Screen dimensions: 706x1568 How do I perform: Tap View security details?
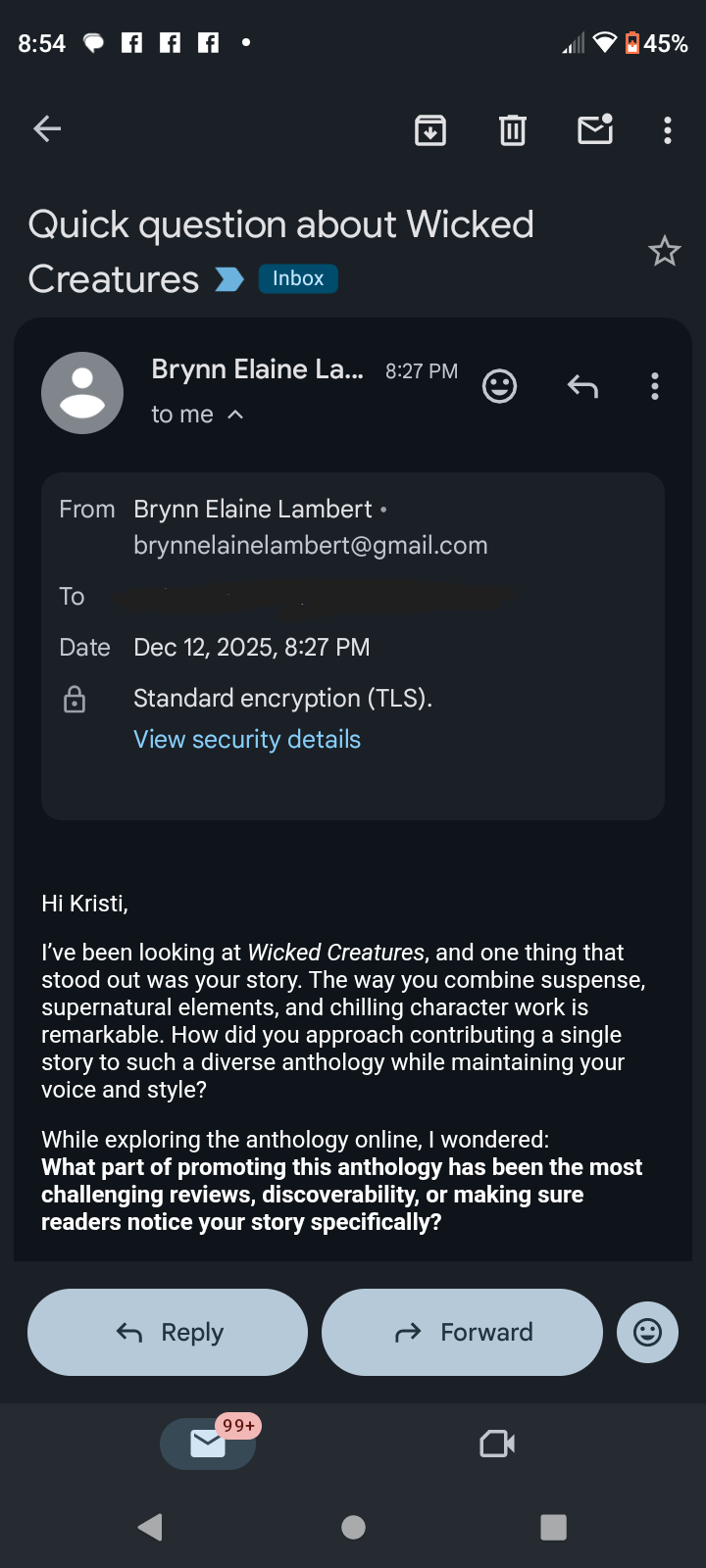(246, 738)
